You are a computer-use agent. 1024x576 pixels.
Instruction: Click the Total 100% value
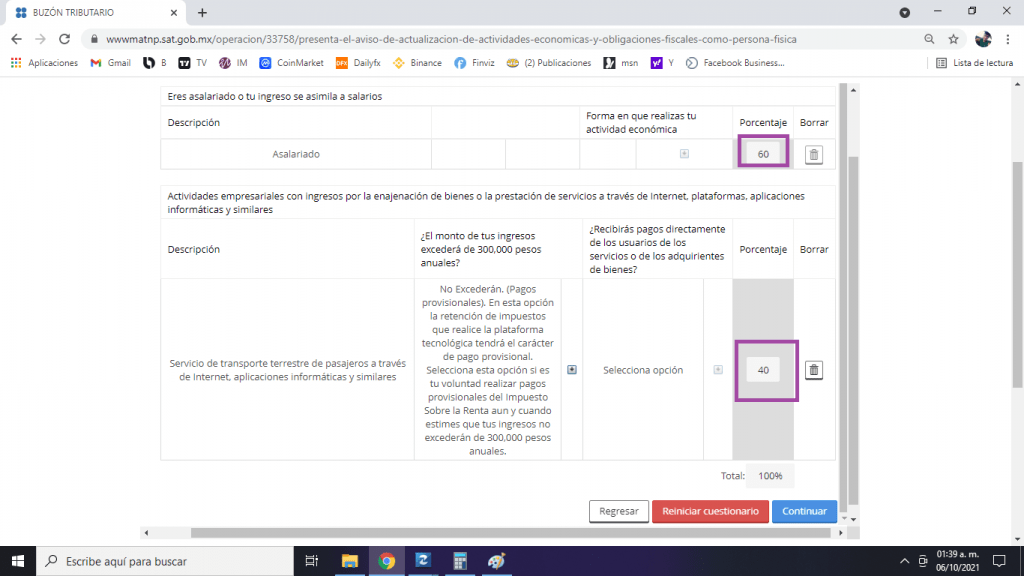click(770, 476)
